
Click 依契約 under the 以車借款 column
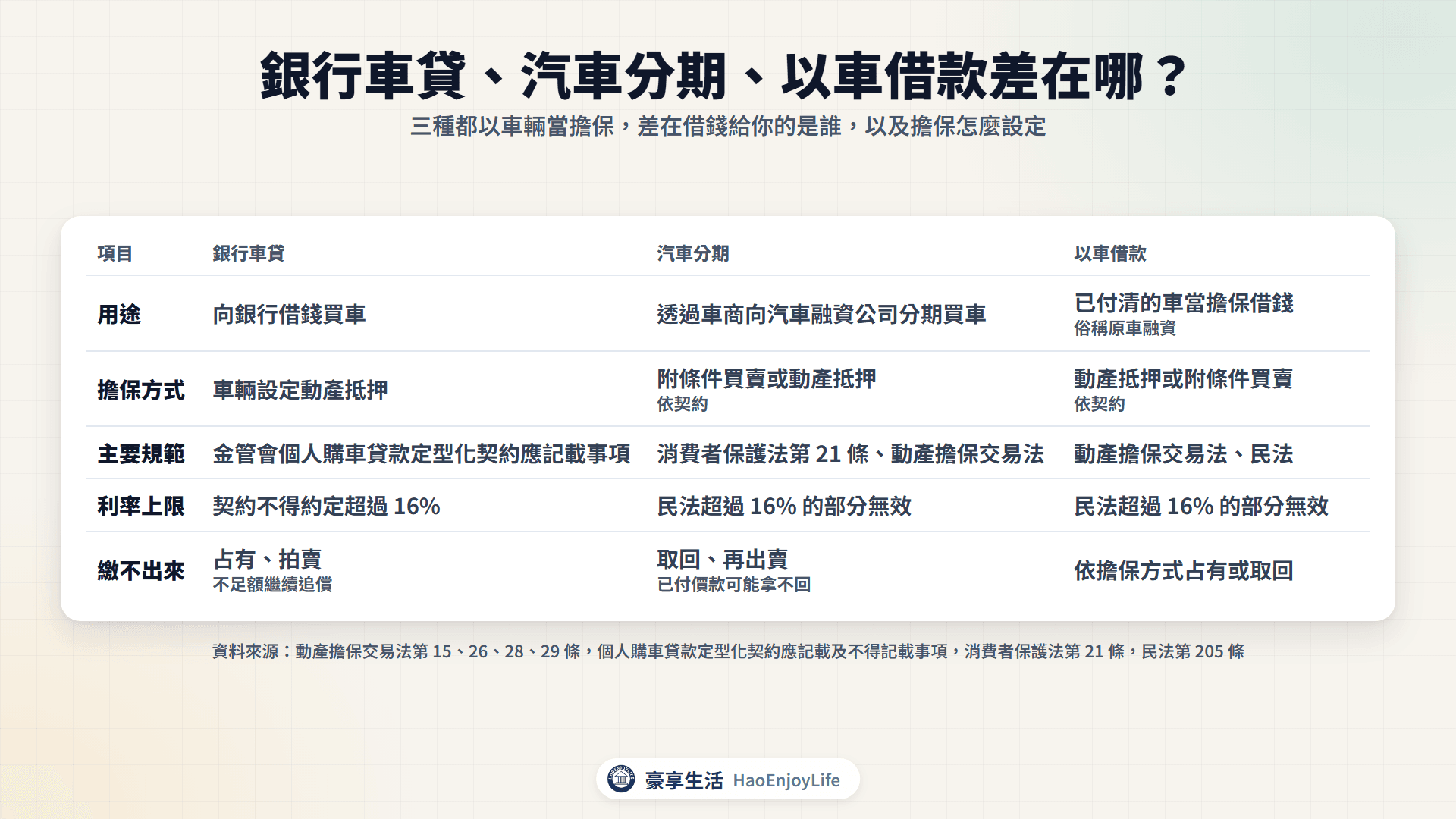pyautogui.click(x=1100, y=404)
